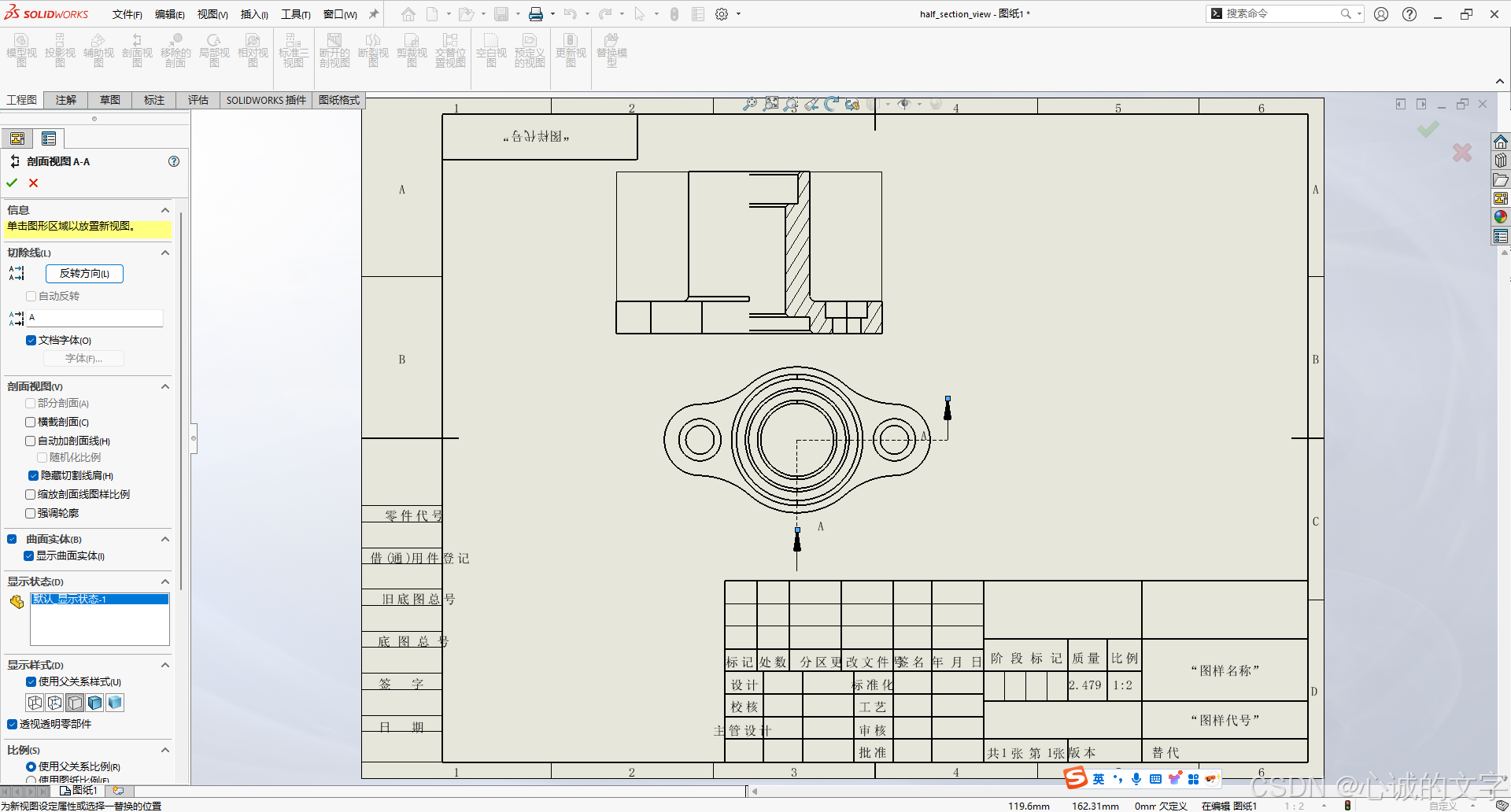The height and width of the screenshot is (812, 1511).
Task: Click Sogou input method 英 language indicator
Action: coord(1099,779)
